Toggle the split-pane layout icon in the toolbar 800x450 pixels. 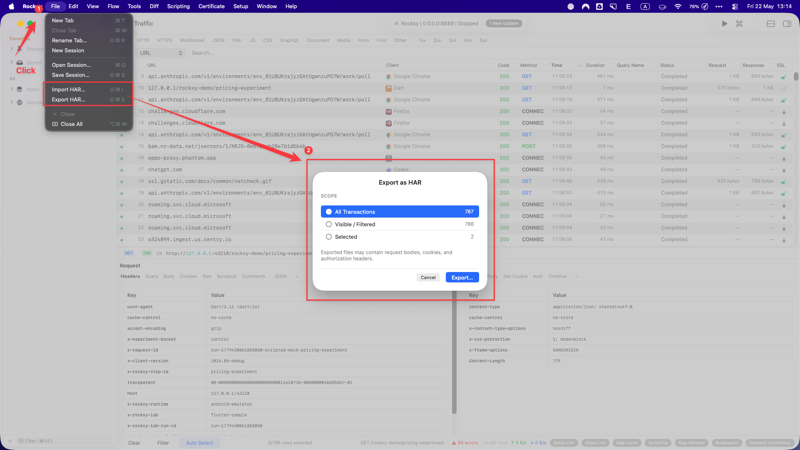tap(770, 23)
